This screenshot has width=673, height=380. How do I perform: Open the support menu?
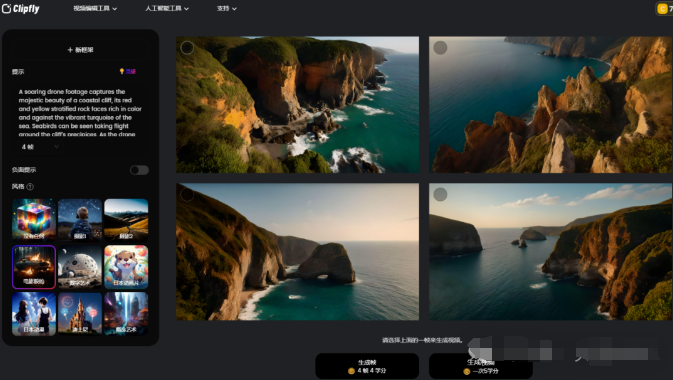click(x=227, y=9)
